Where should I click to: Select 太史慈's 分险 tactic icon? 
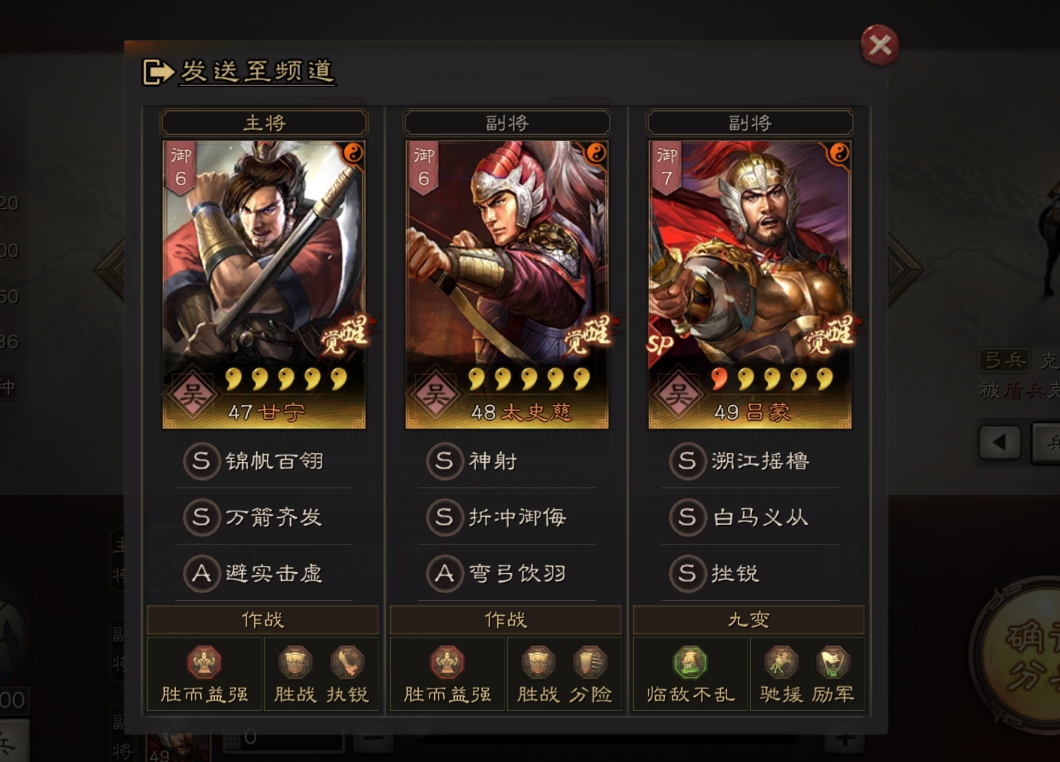point(590,662)
